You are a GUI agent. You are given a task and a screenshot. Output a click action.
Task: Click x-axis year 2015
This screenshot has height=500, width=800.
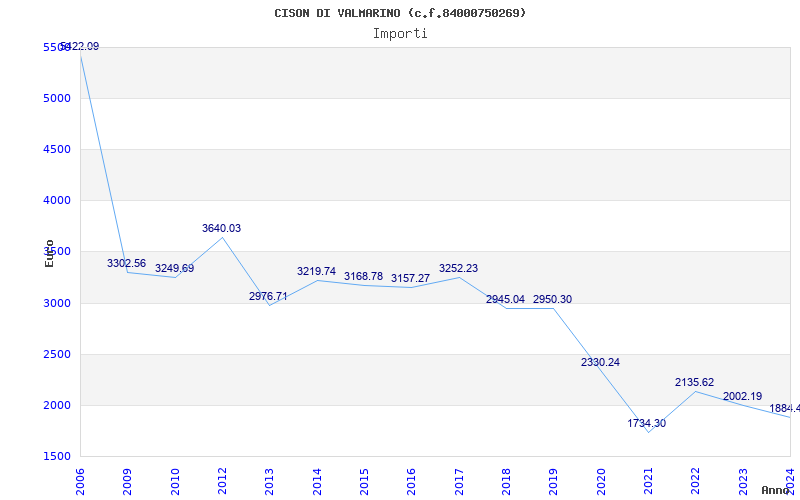point(364,482)
